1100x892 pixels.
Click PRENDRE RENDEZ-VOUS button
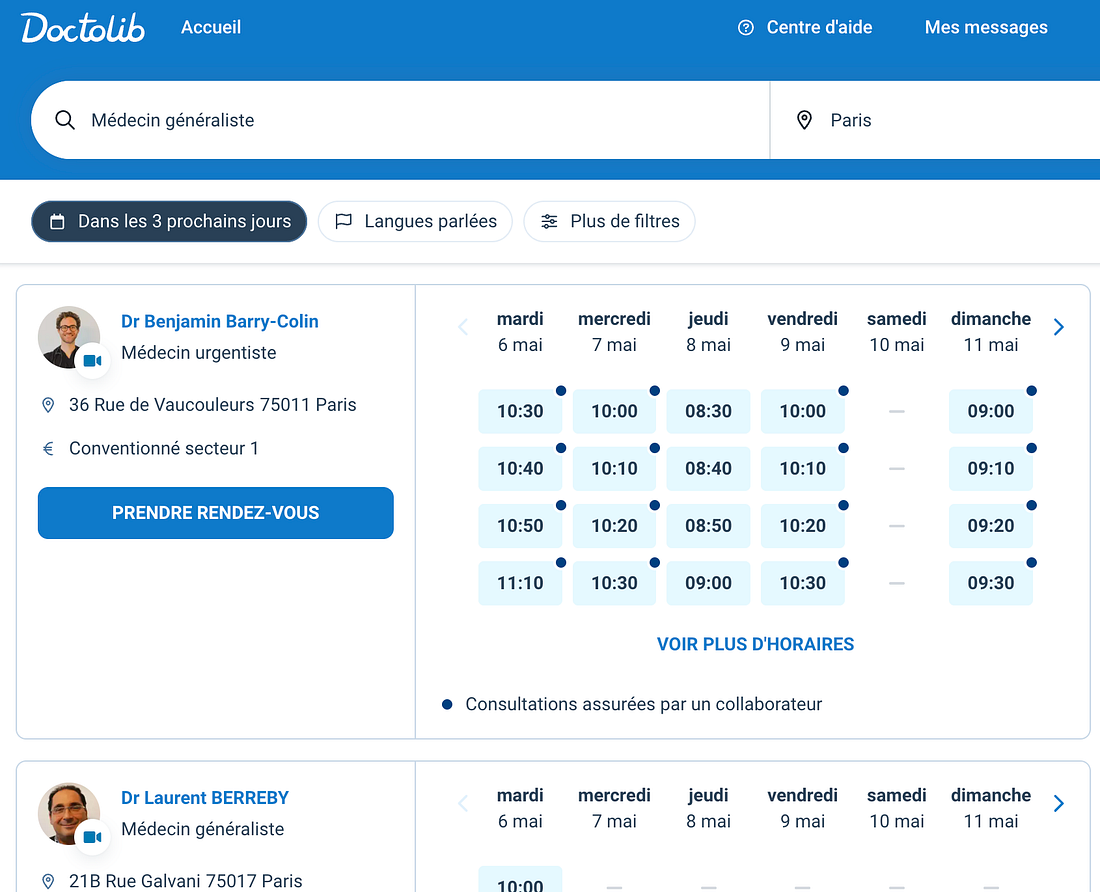click(215, 513)
